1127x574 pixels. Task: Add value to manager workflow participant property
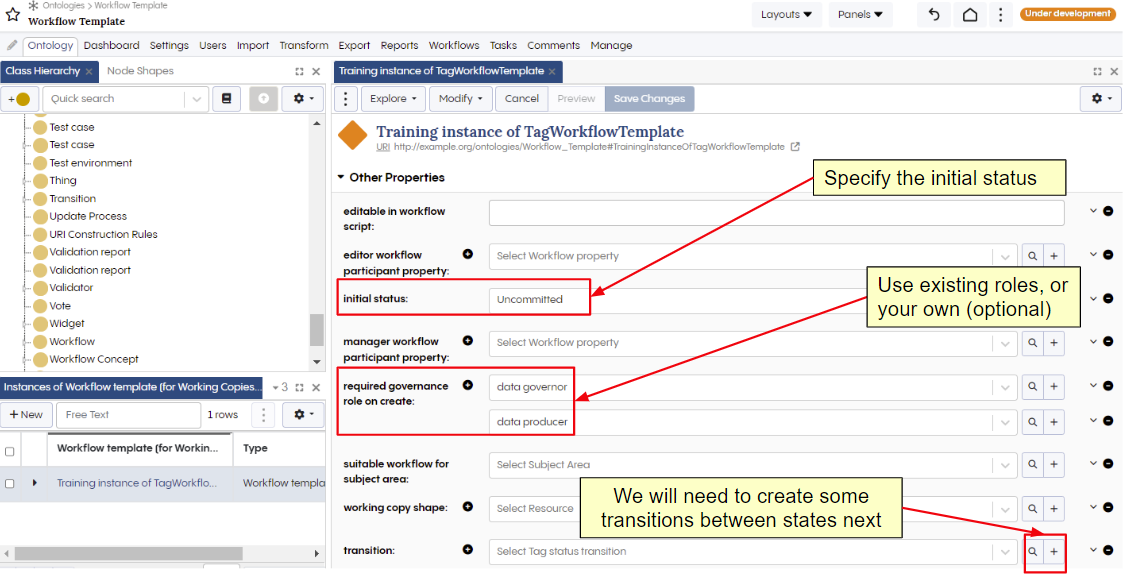468,341
